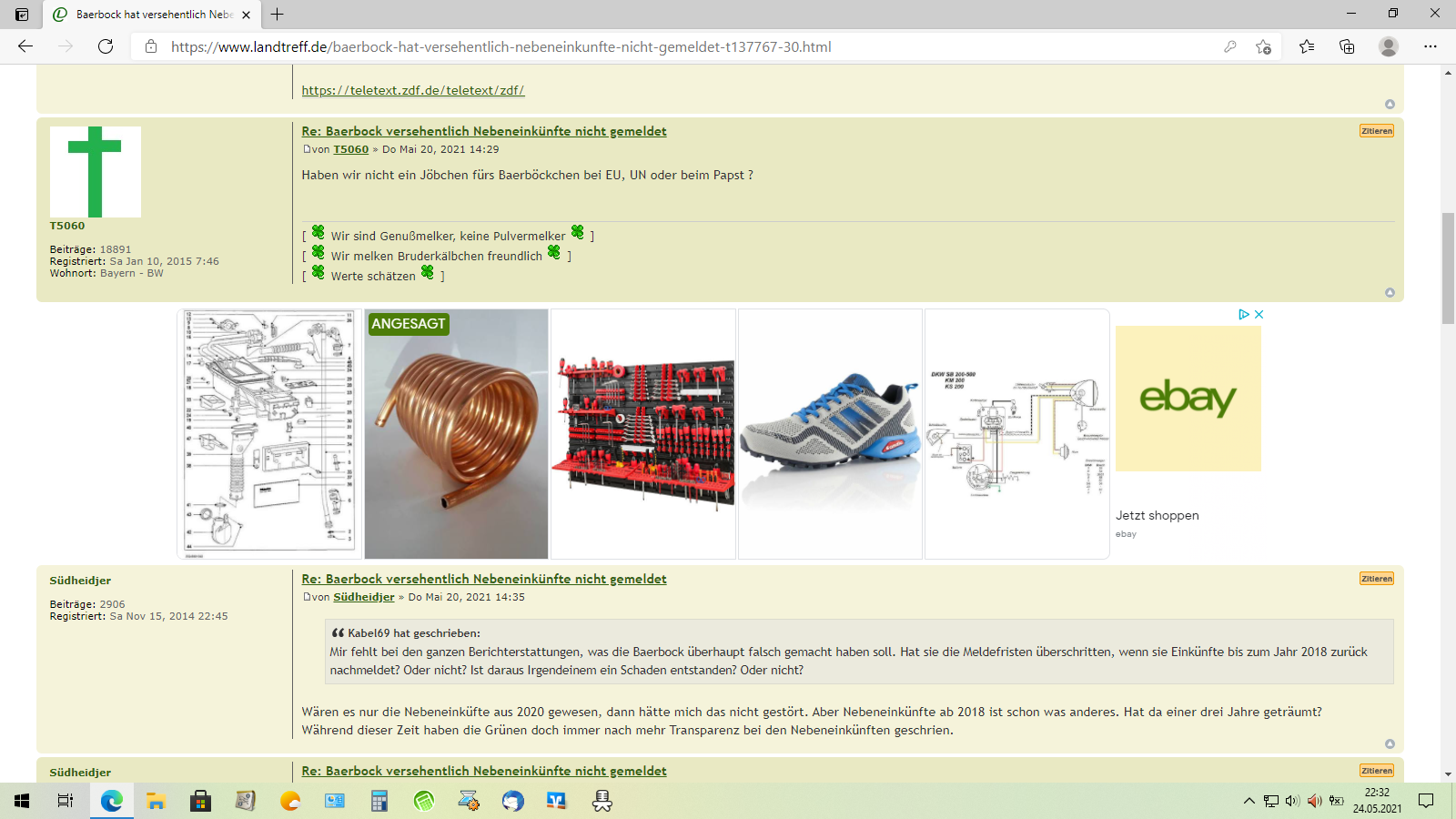Open the browser profile avatar
The image size is (1456, 819).
(x=1388, y=46)
